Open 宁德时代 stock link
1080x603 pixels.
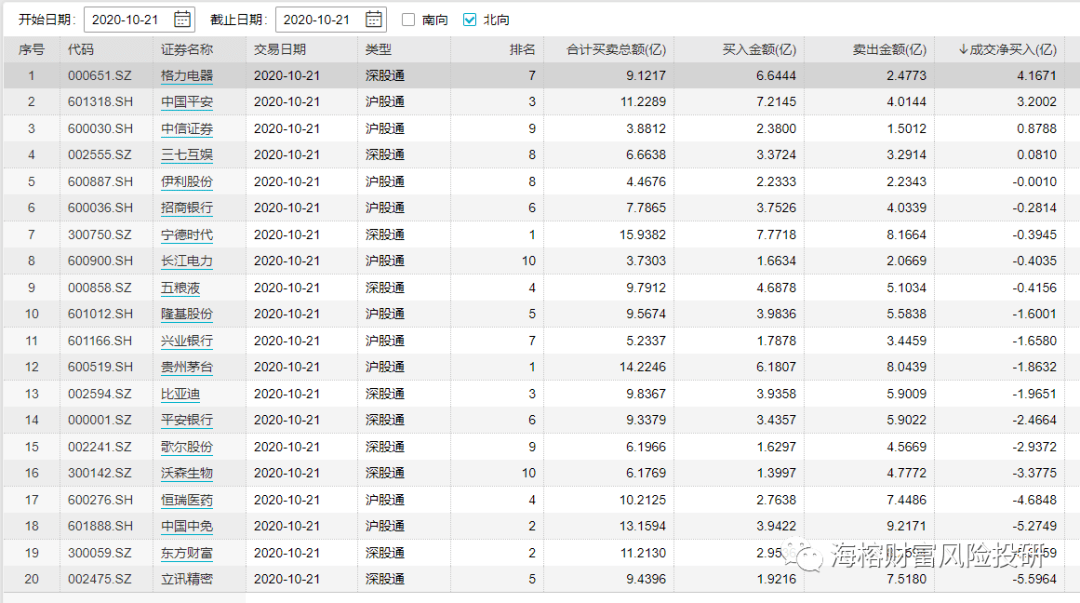tap(187, 235)
